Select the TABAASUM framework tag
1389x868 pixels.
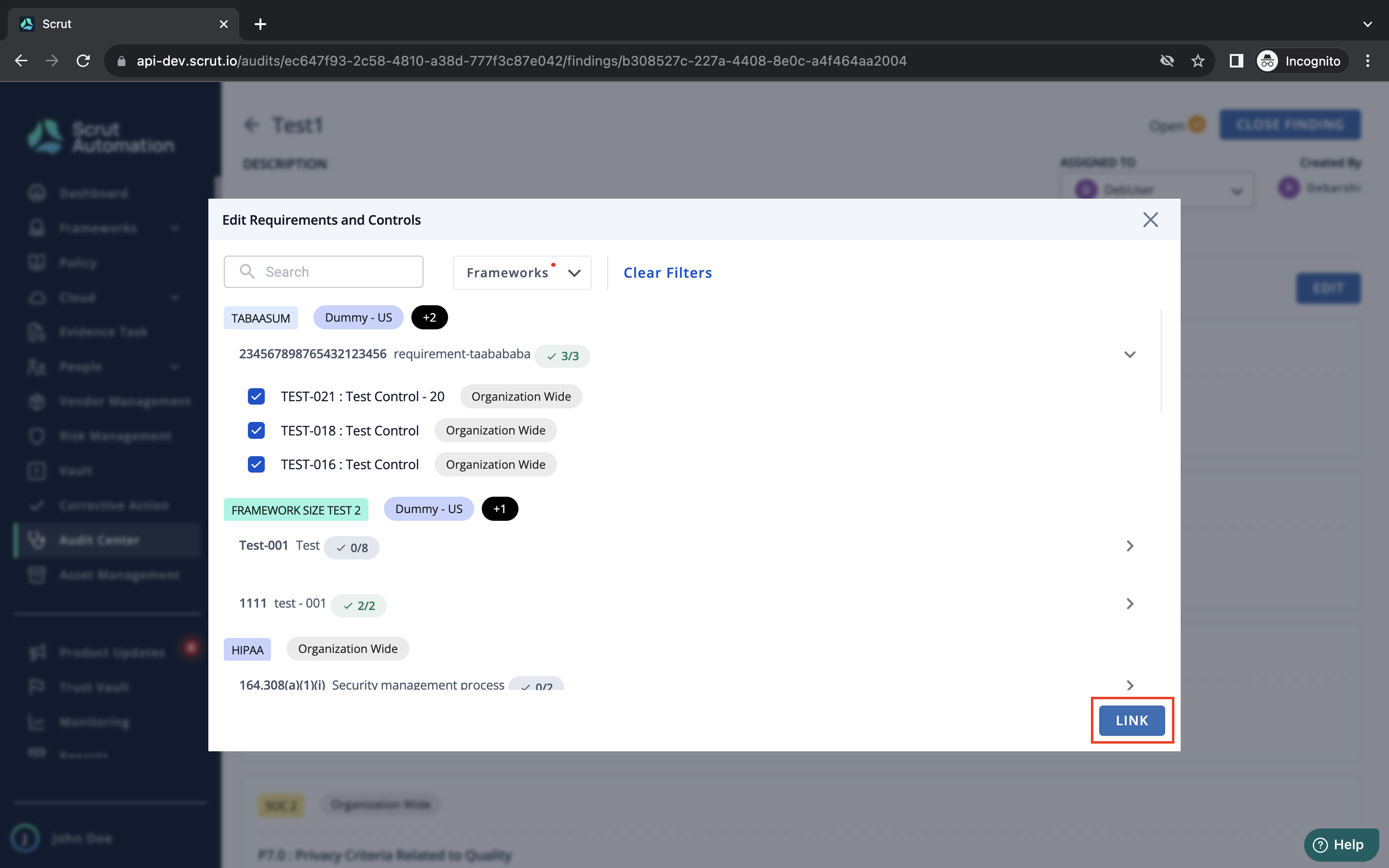point(260,318)
